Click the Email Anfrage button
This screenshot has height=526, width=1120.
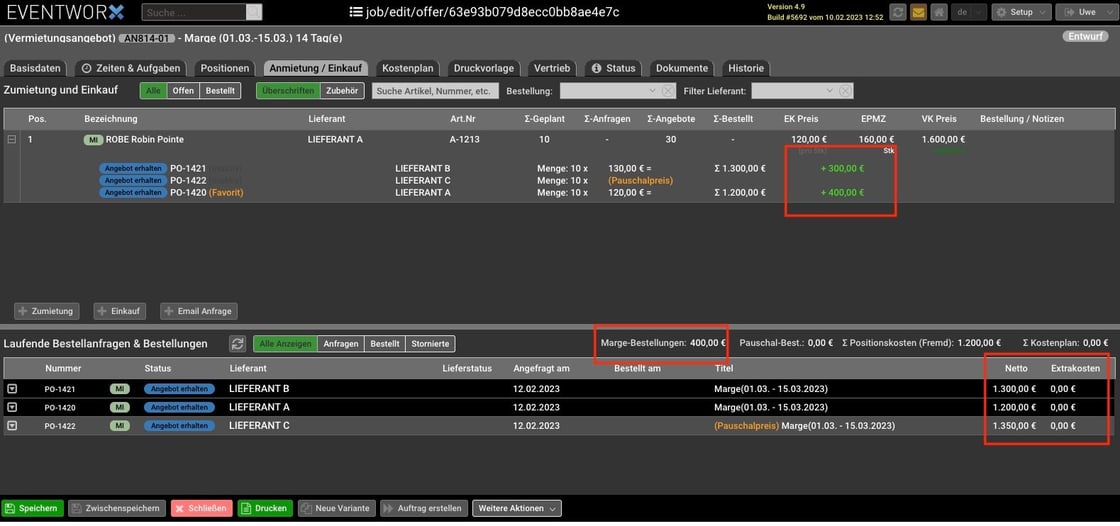pyautogui.click(x=198, y=311)
